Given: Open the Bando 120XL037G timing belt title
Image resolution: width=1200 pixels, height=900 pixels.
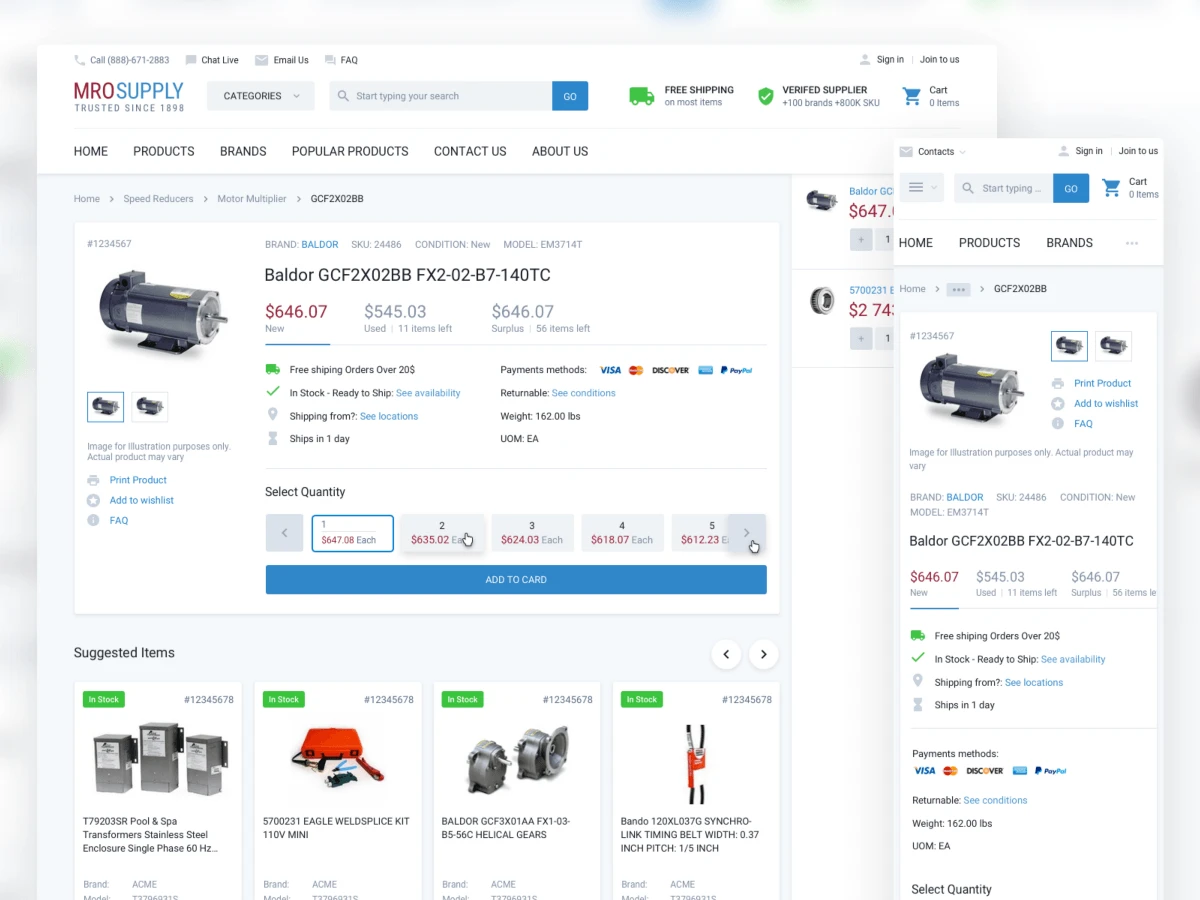Looking at the screenshot, I should (x=690, y=835).
